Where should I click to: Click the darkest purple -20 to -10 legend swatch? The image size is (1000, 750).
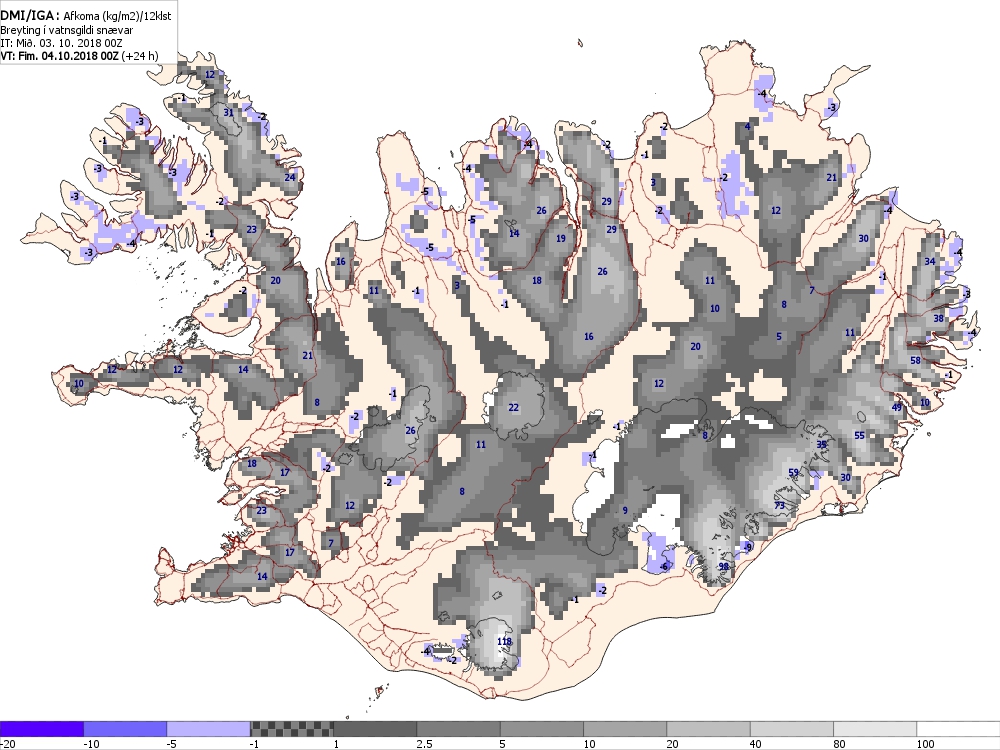click(x=41, y=729)
